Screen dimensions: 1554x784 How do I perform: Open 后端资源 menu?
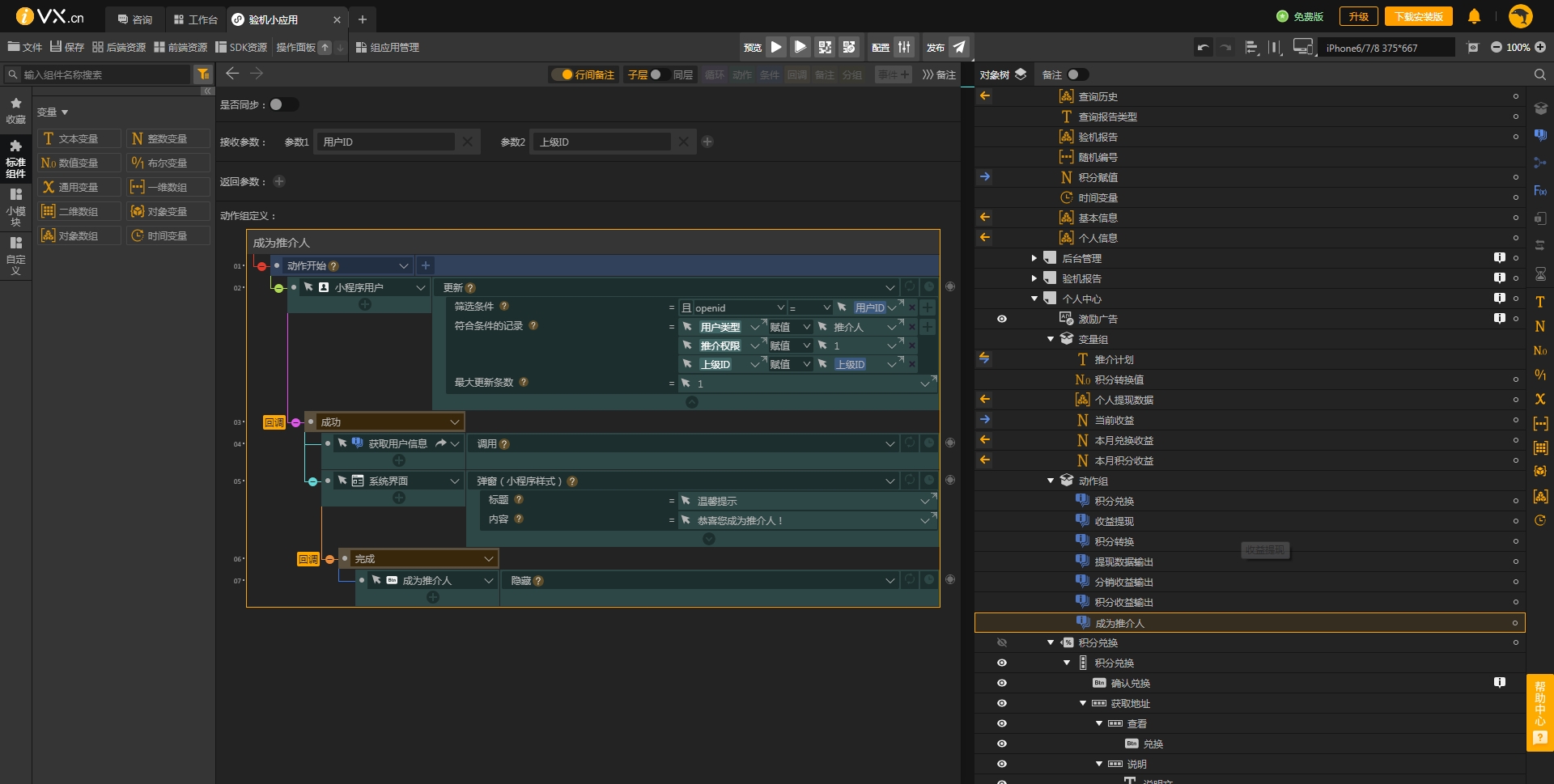pyautogui.click(x=119, y=47)
